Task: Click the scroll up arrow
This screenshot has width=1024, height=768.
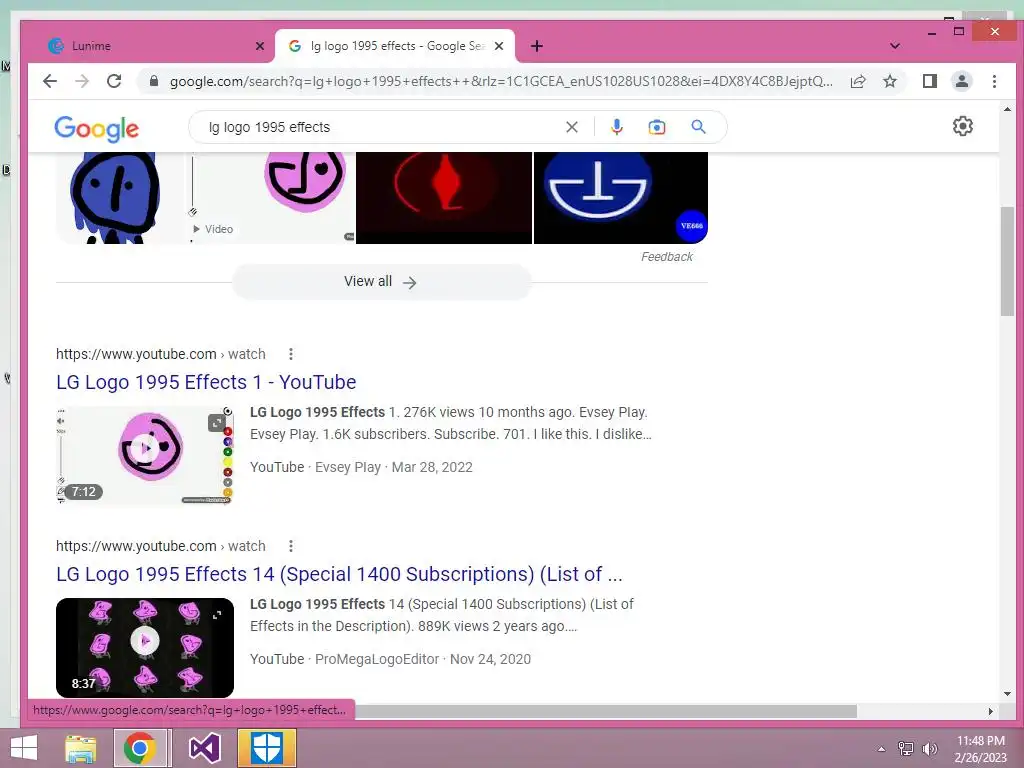Action: point(1007,109)
